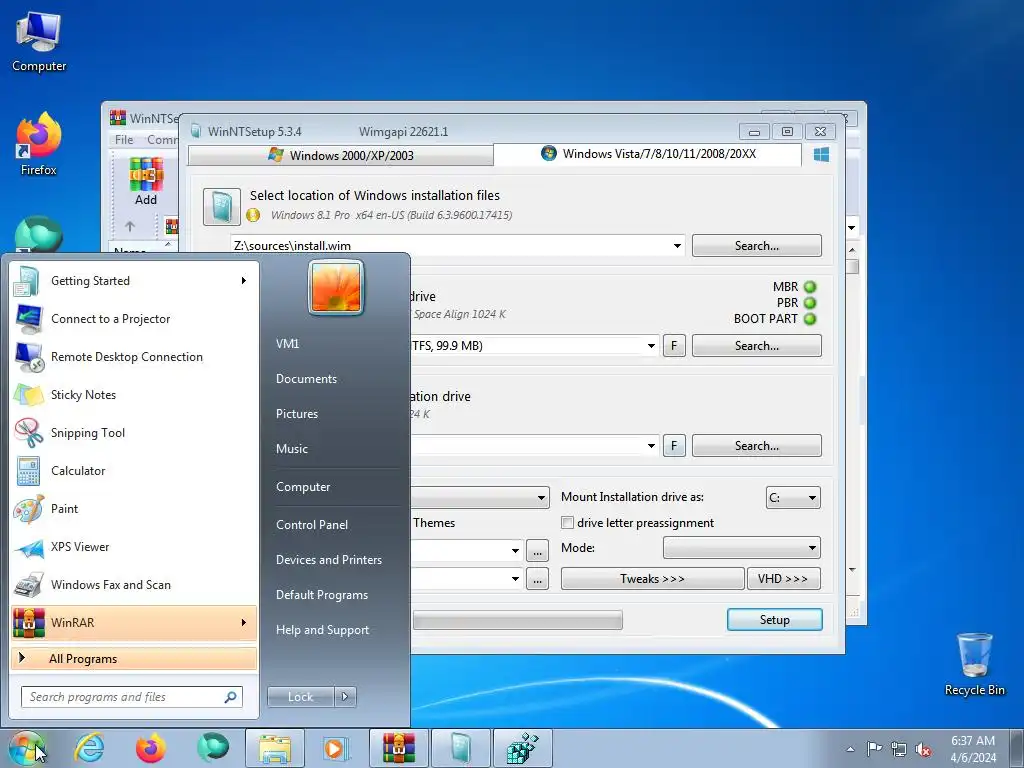Open shutdown options arrow next to Lock
1024x768 pixels.
(345, 697)
